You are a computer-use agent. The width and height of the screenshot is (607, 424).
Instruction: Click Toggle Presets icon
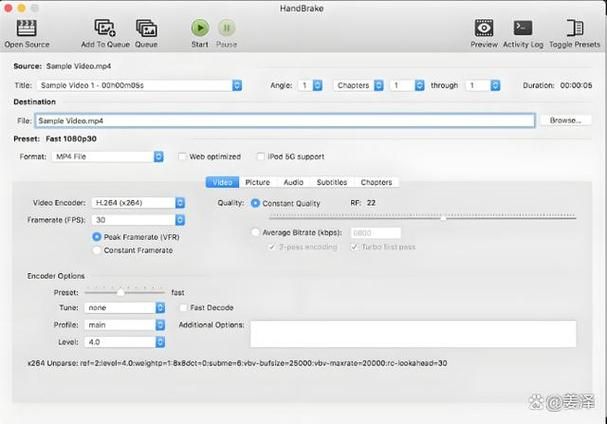click(574, 28)
